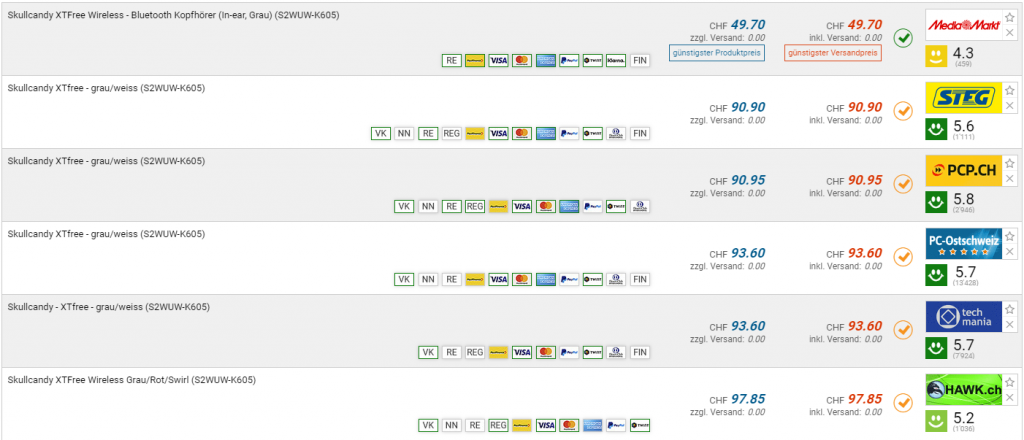Click the MediaMarkt shop logo

(962, 26)
